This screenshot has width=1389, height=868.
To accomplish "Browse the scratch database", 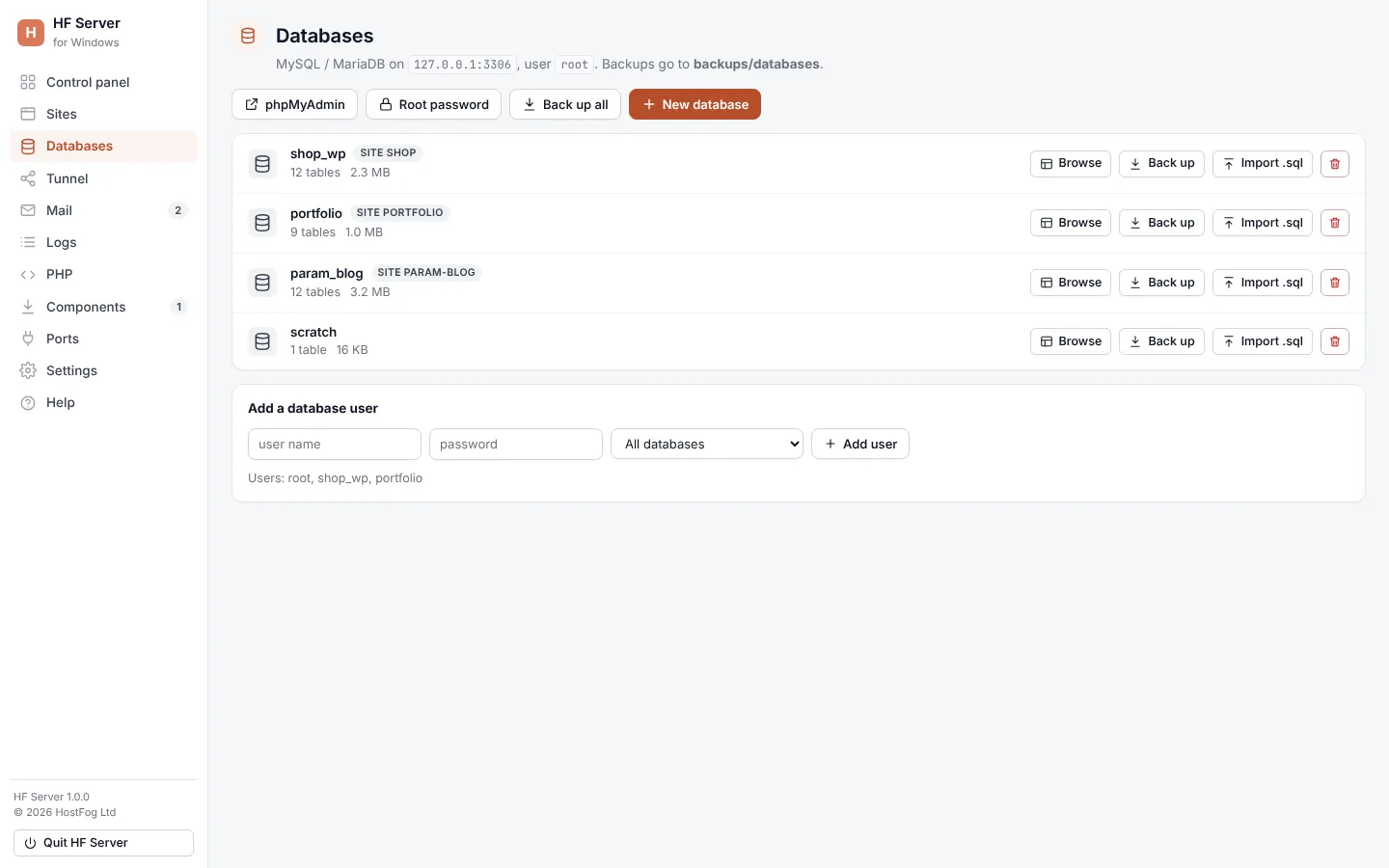I will 1071,341.
